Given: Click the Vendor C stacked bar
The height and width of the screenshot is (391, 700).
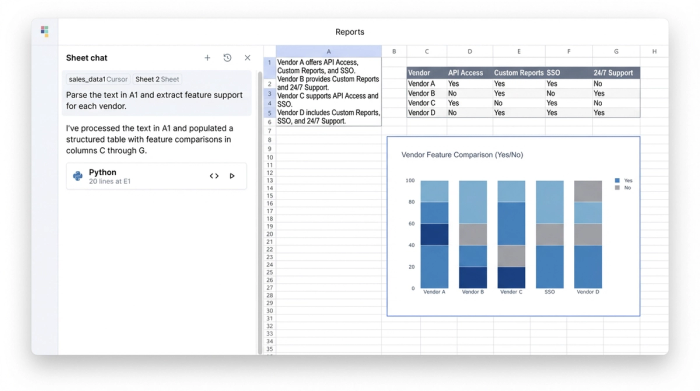Looking at the screenshot, I should point(511,234).
